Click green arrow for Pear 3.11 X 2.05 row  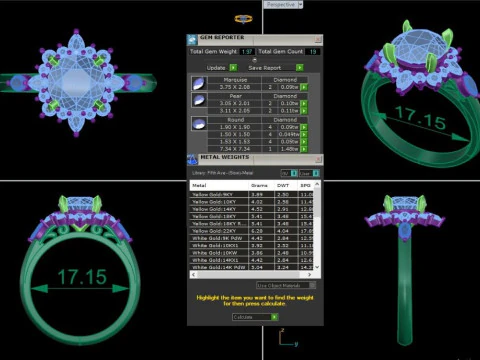click(x=304, y=111)
